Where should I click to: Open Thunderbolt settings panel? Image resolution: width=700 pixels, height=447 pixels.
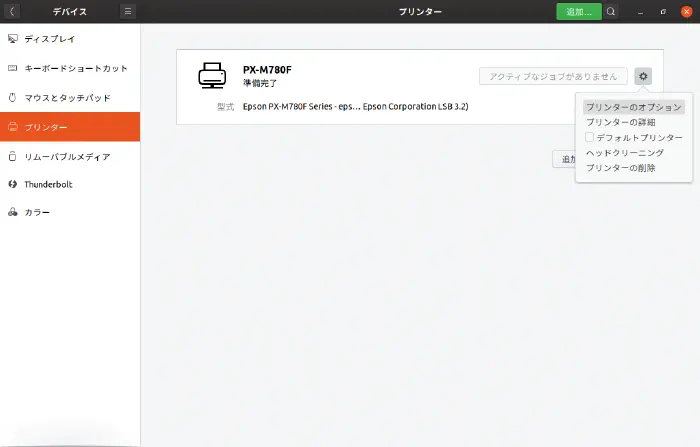click(70, 185)
